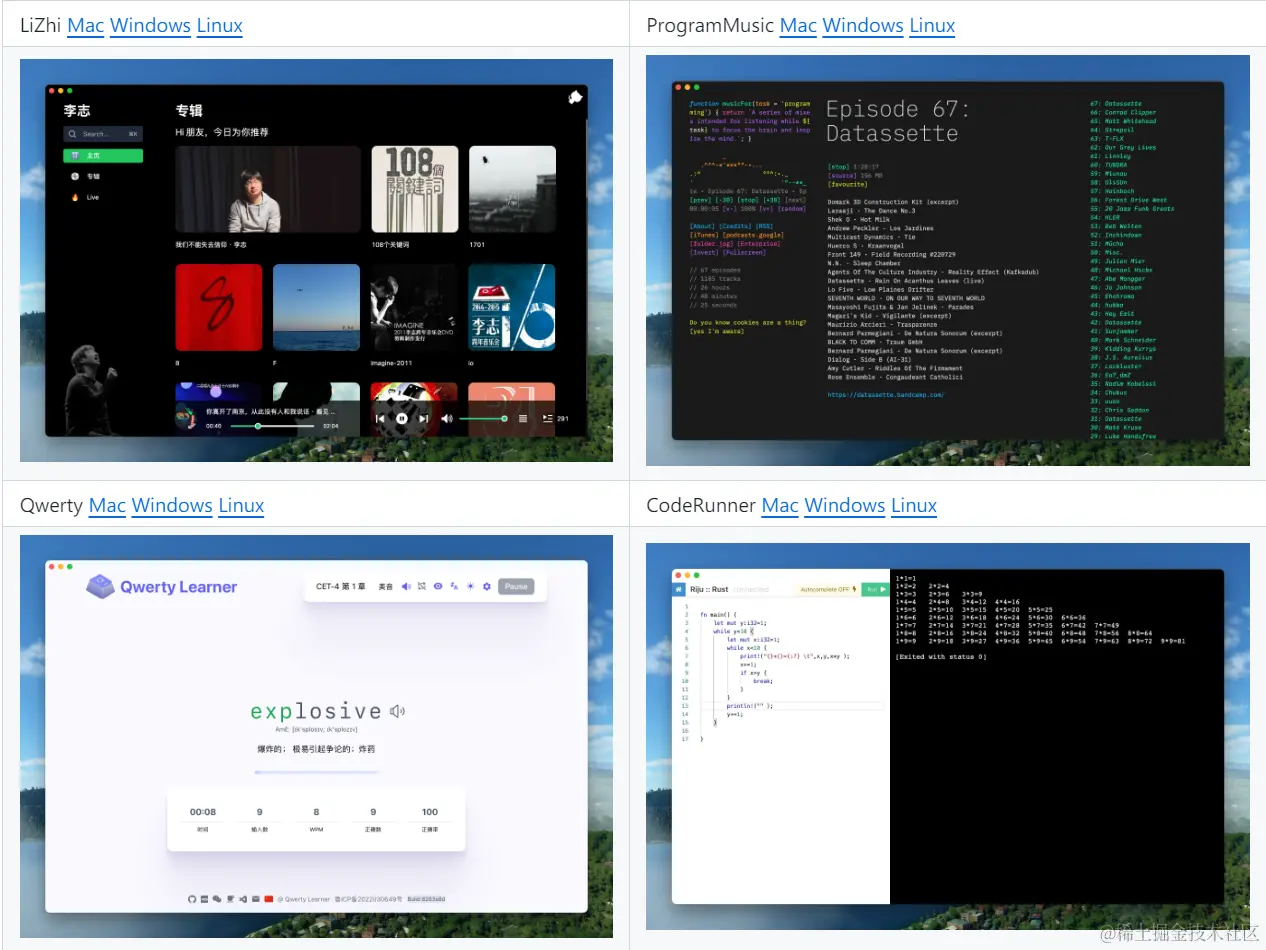The width and height of the screenshot is (1266, 950).
Task: Skip to previous track in LiZhi player
Action: [380, 419]
